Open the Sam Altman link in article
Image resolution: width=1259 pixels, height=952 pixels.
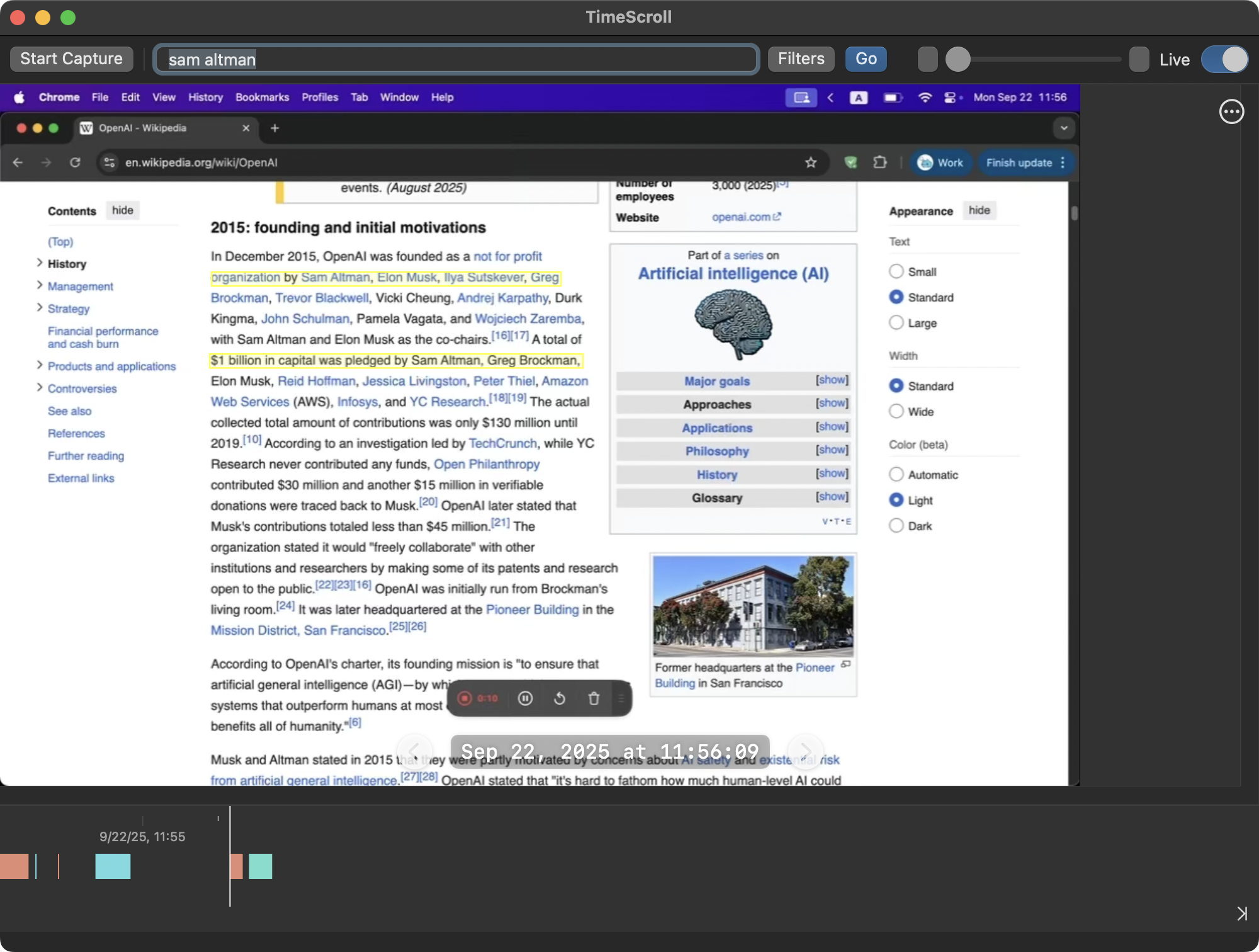(335, 277)
